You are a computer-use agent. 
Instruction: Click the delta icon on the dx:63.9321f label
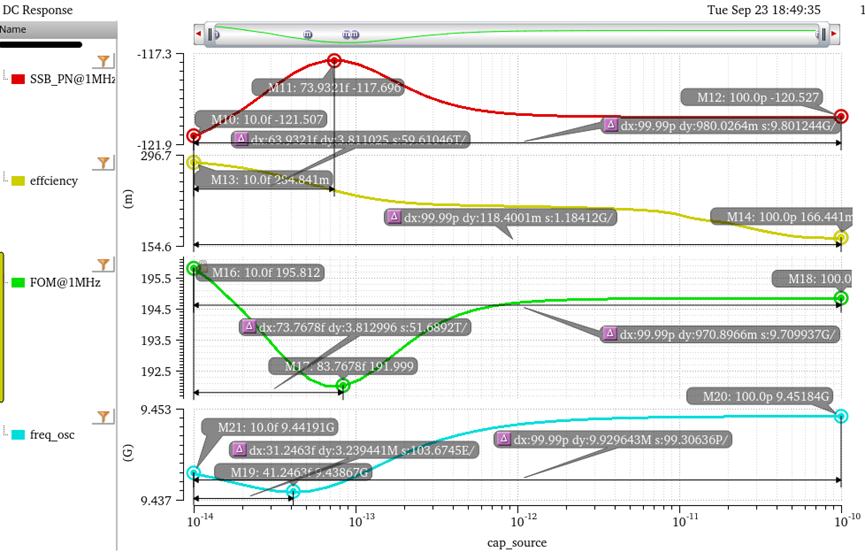(x=240, y=139)
